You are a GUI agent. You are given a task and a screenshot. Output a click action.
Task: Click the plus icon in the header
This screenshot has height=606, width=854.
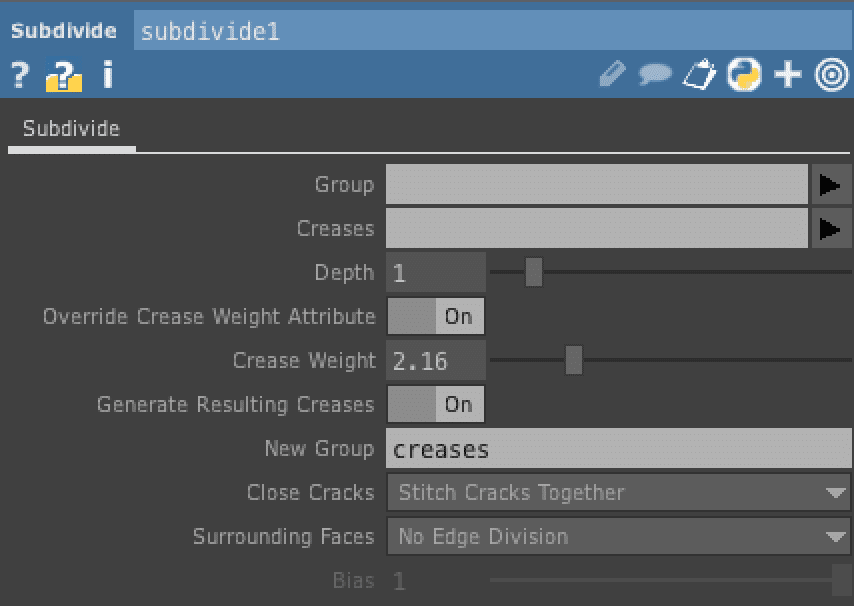pyautogui.click(x=788, y=75)
